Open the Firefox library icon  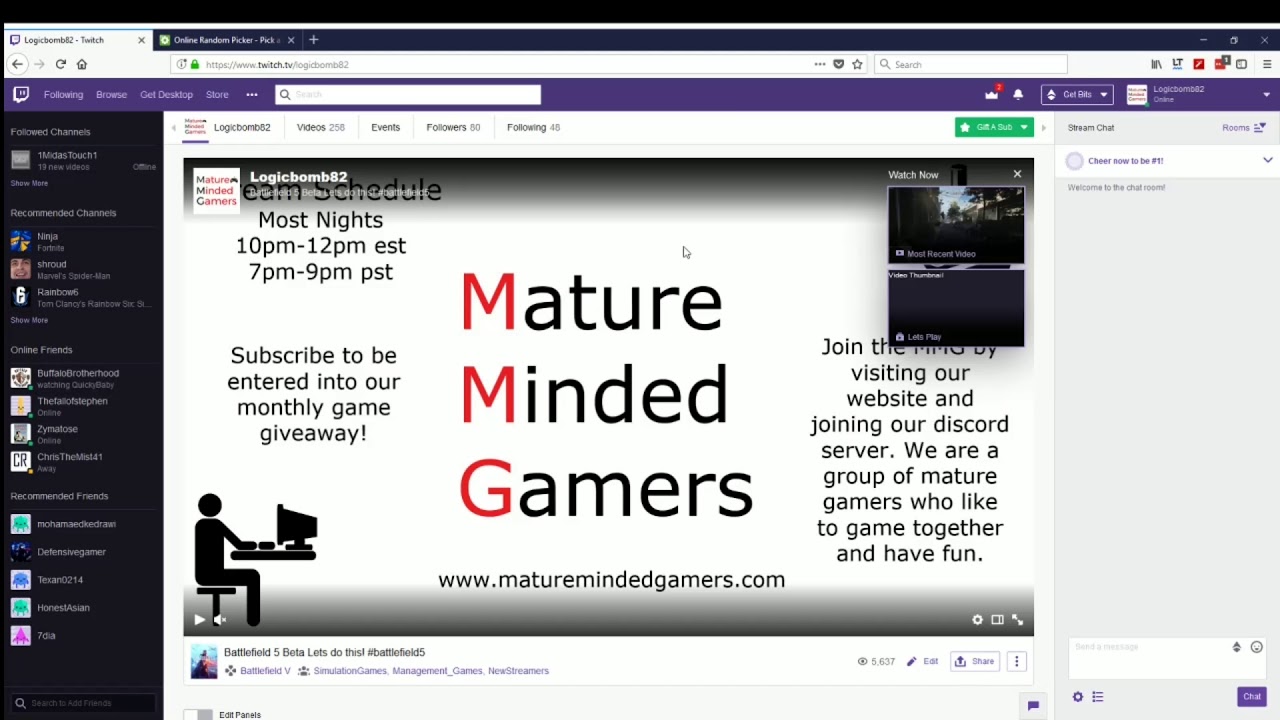click(1156, 64)
